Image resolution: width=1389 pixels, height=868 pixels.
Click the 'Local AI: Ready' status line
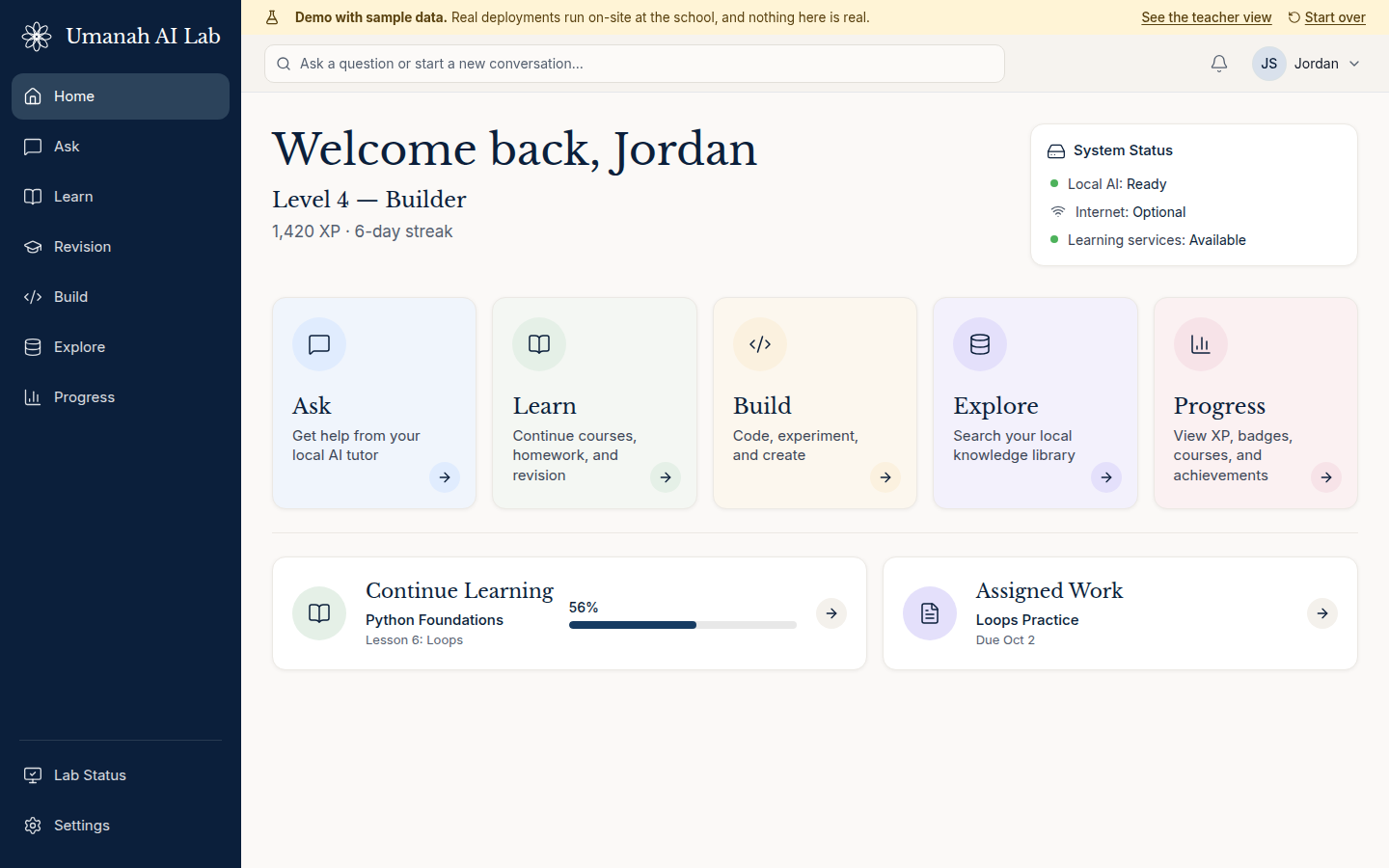coord(1108,184)
